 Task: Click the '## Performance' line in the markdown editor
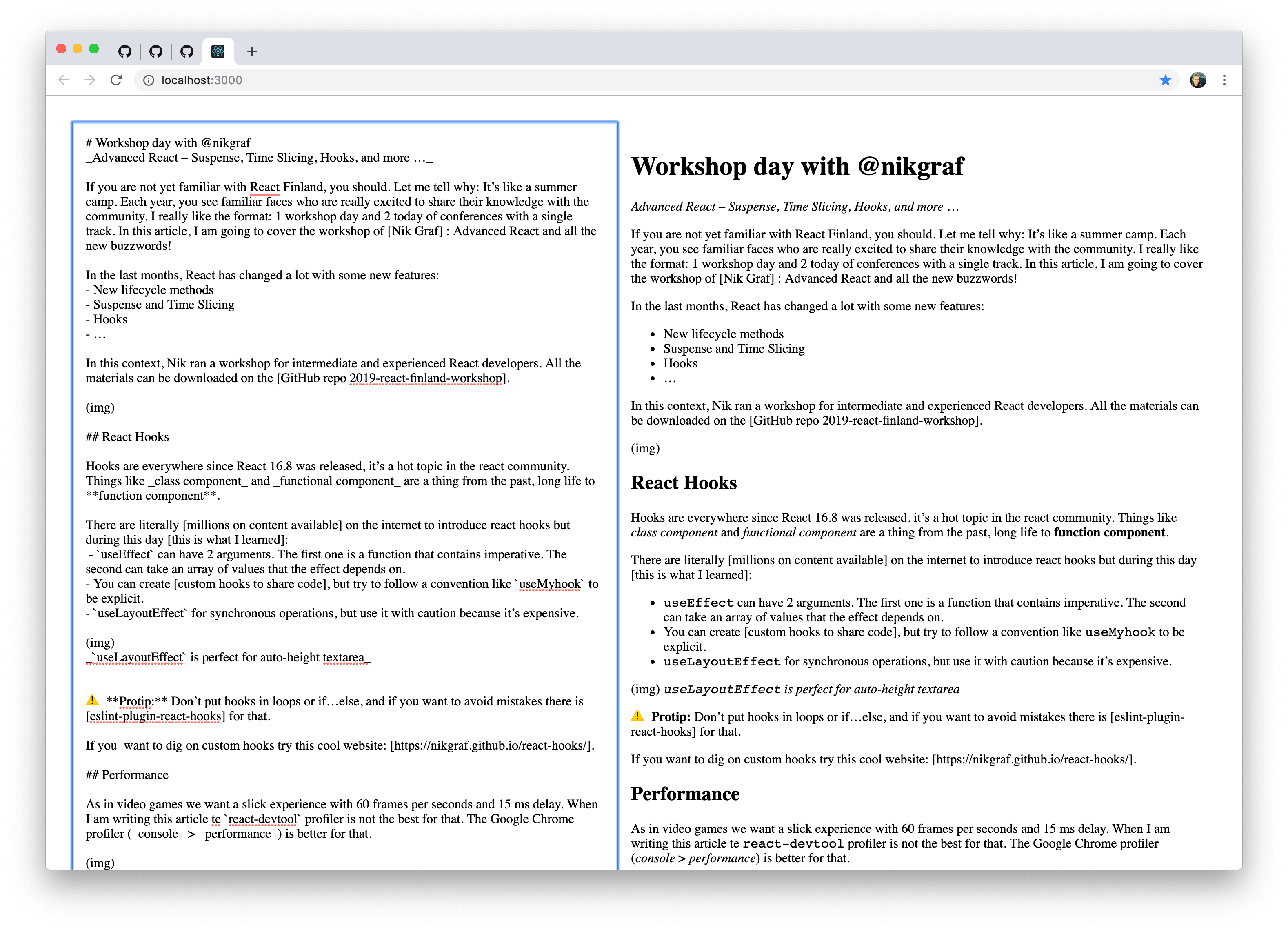(x=127, y=774)
